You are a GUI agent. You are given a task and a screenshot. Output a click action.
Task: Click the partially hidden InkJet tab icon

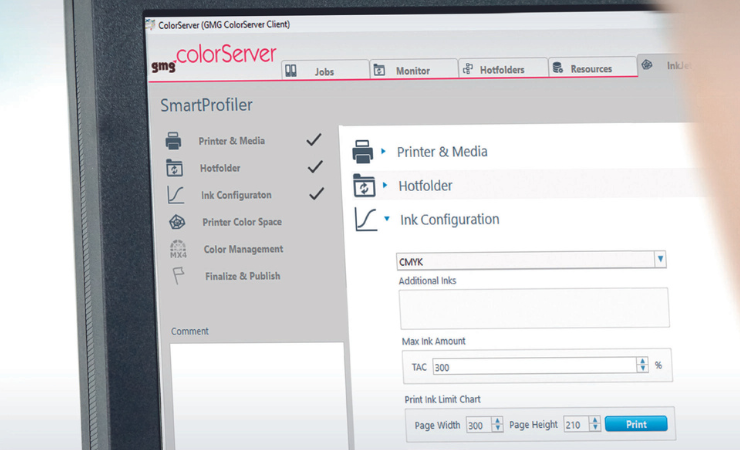pos(647,65)
